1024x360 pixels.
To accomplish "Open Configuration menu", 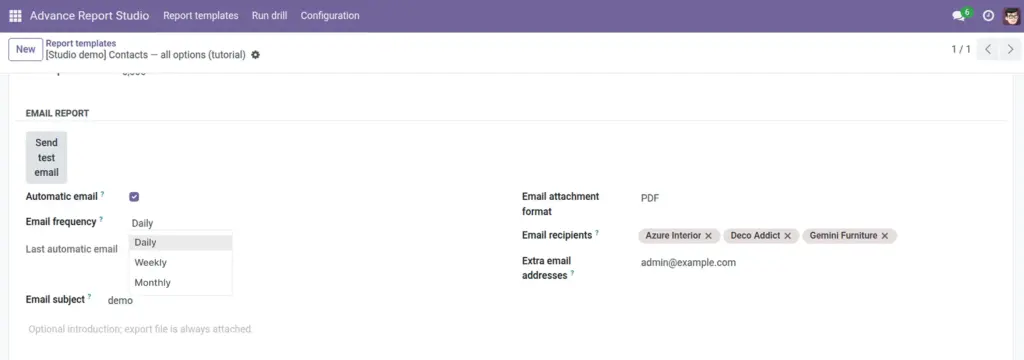I will 330,16.
